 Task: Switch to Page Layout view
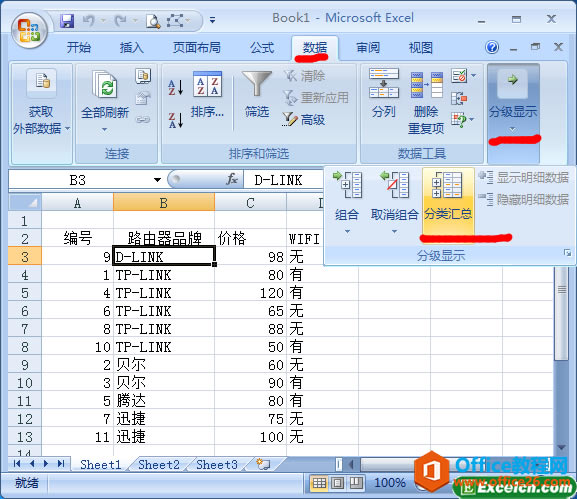(x=337, y=482)
